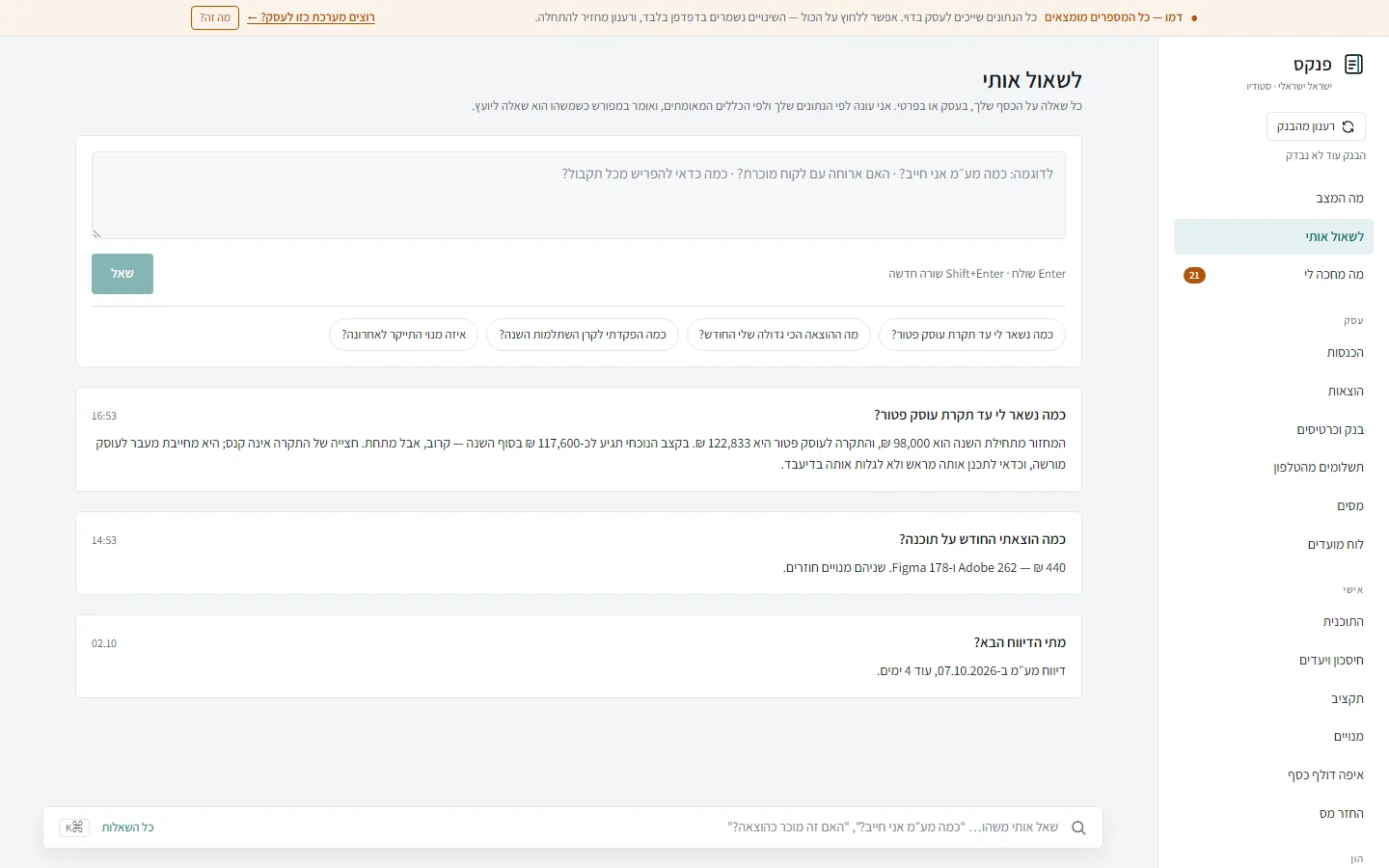
Task: Focus the main question textarea
Action: tap(579, 195)
